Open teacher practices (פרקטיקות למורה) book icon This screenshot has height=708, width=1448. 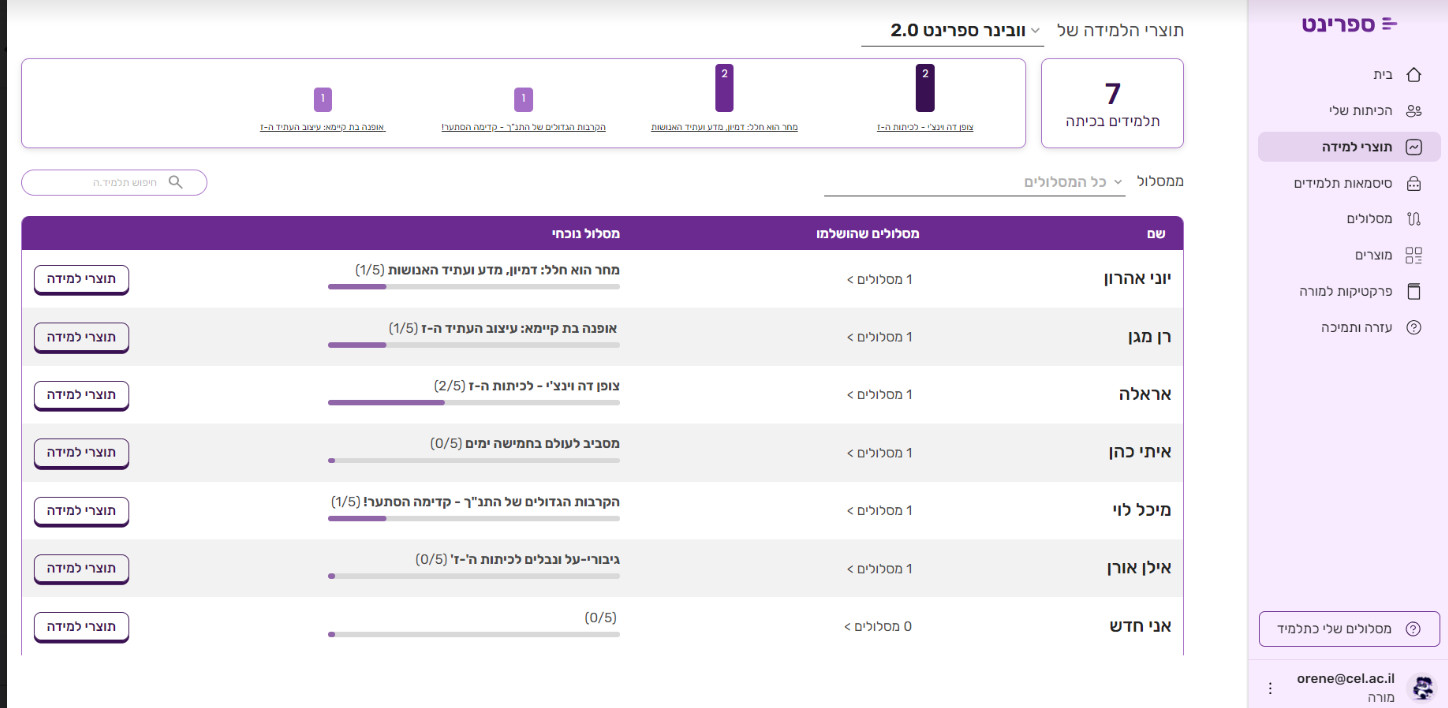(1413, 291)
